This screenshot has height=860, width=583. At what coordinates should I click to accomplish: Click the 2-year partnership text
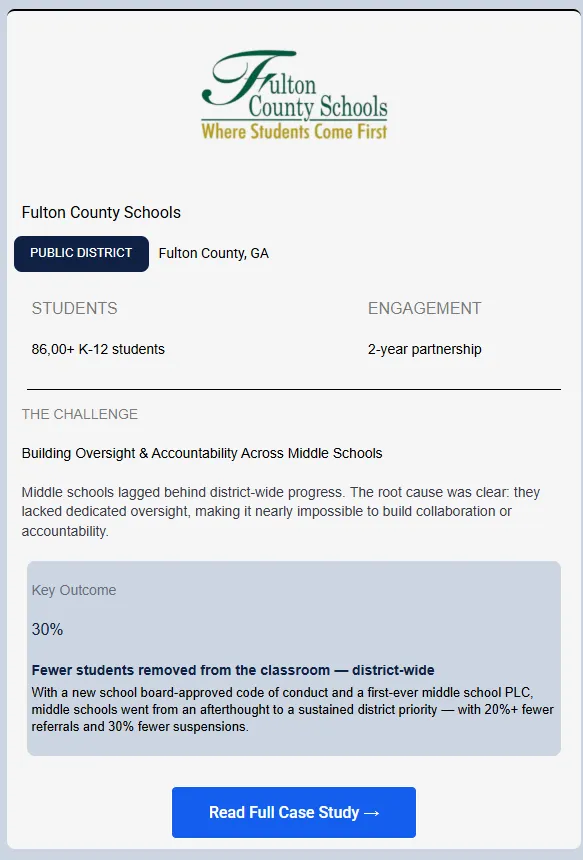click(424, 349)
